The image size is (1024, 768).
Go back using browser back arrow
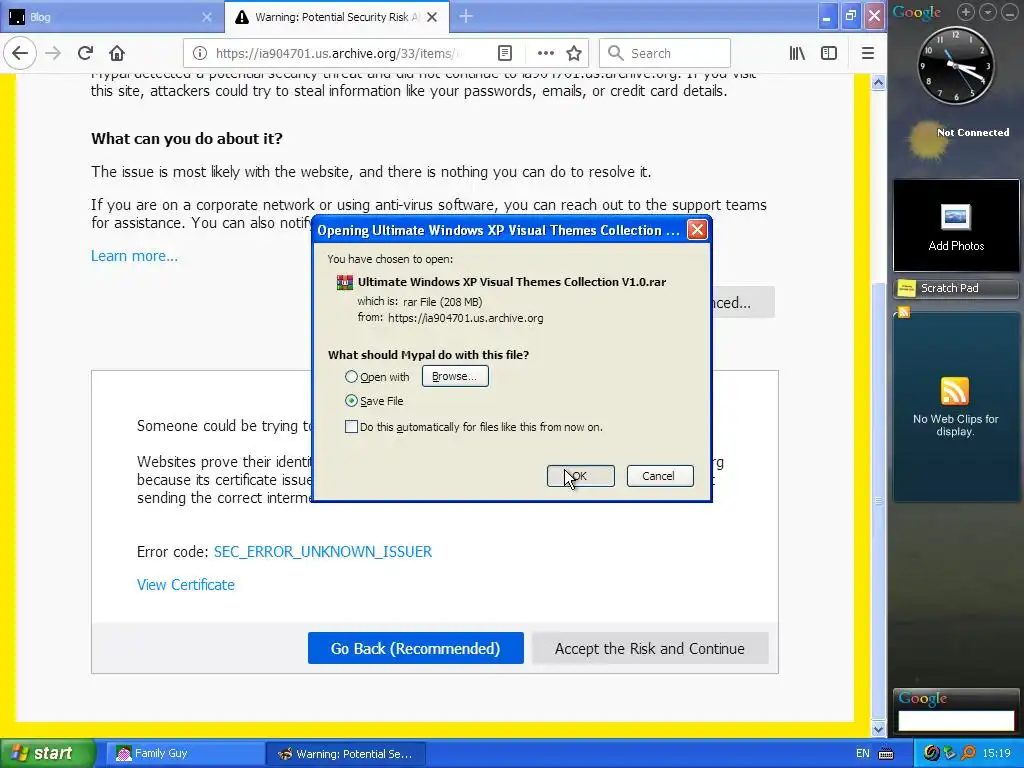[x=20, y=53]
